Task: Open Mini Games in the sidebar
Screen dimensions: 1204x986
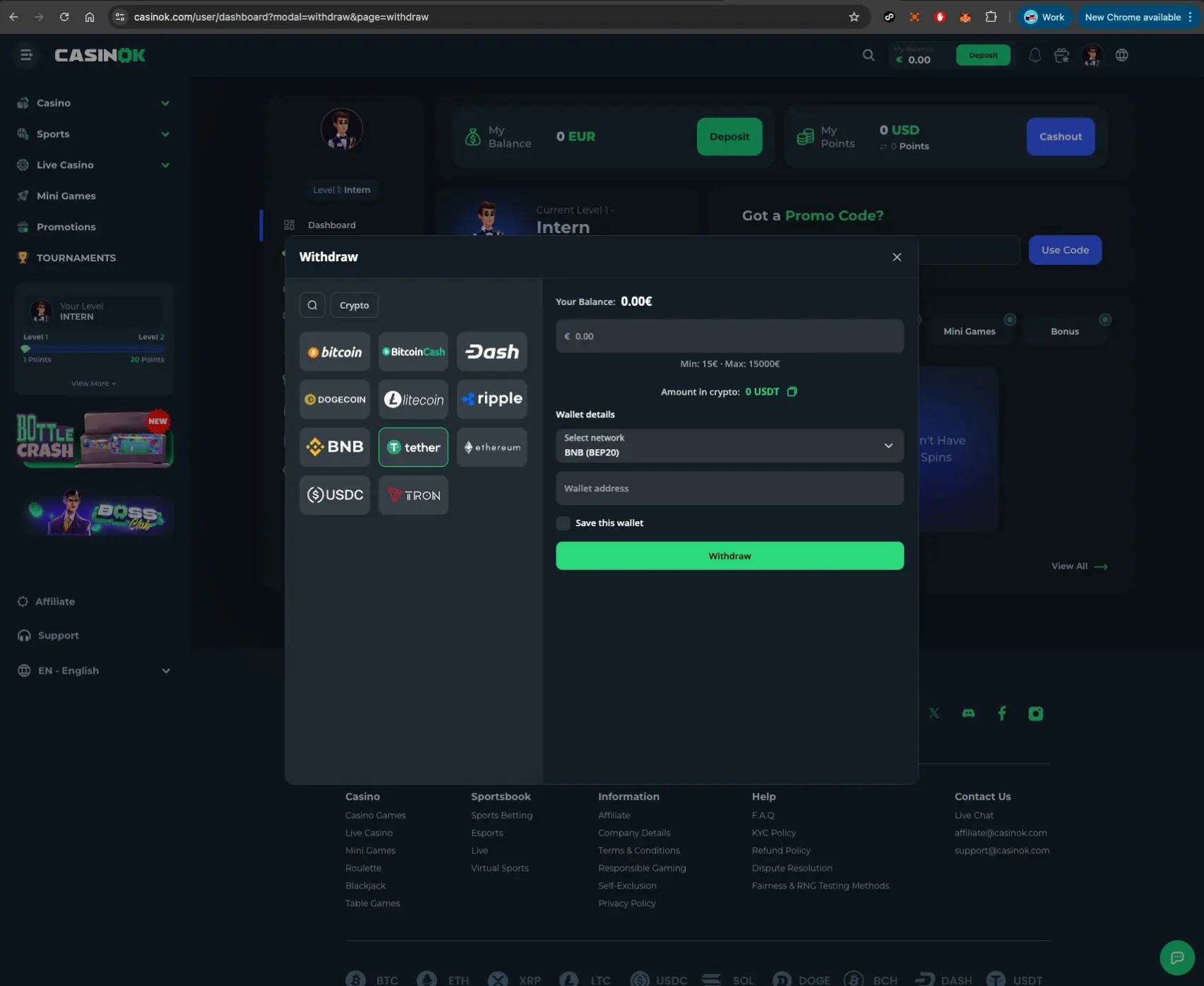Action: 66,196
